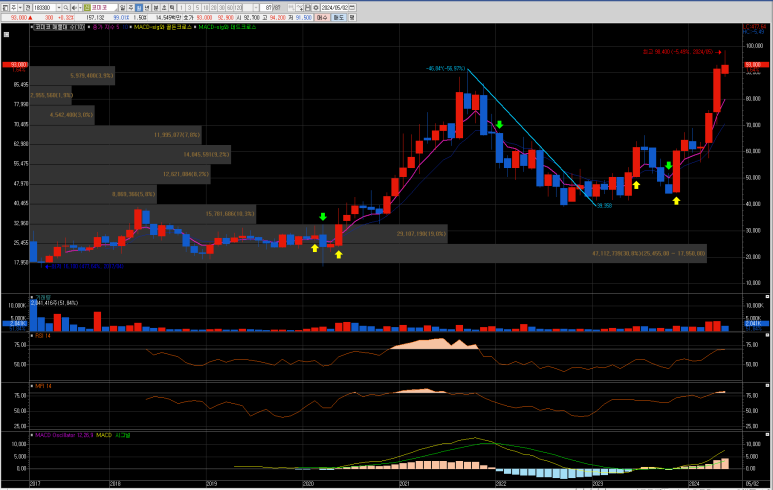The width and height of the screenshot is (773, 490).
Task: Select the 10 interval button
Action: pyautogui.click(x=205, y=8)
